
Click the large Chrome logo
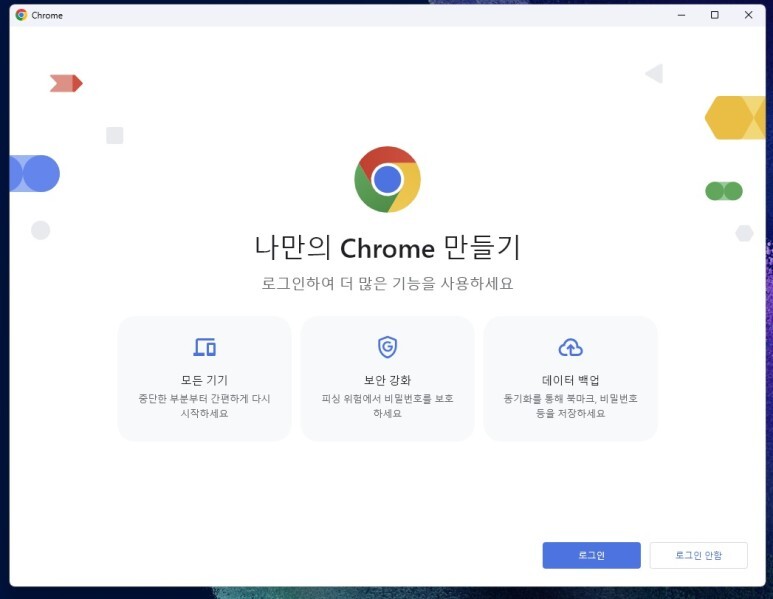point(387,179)
